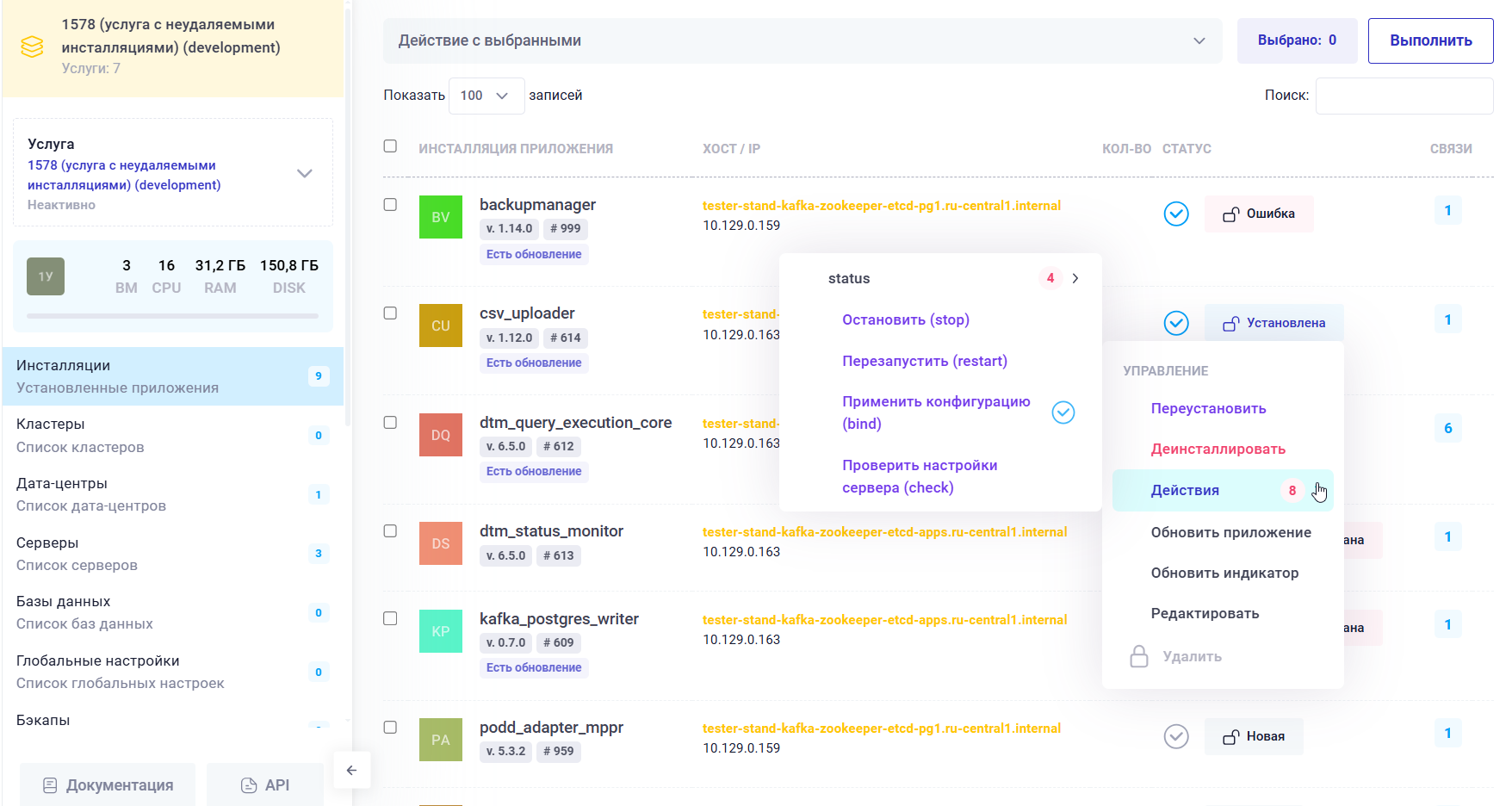Image resolution: width=1512 pixels, height=806 pixels.
Task: Tick the checkbox for csv_uploader row
Action: (x=390, y=313)
